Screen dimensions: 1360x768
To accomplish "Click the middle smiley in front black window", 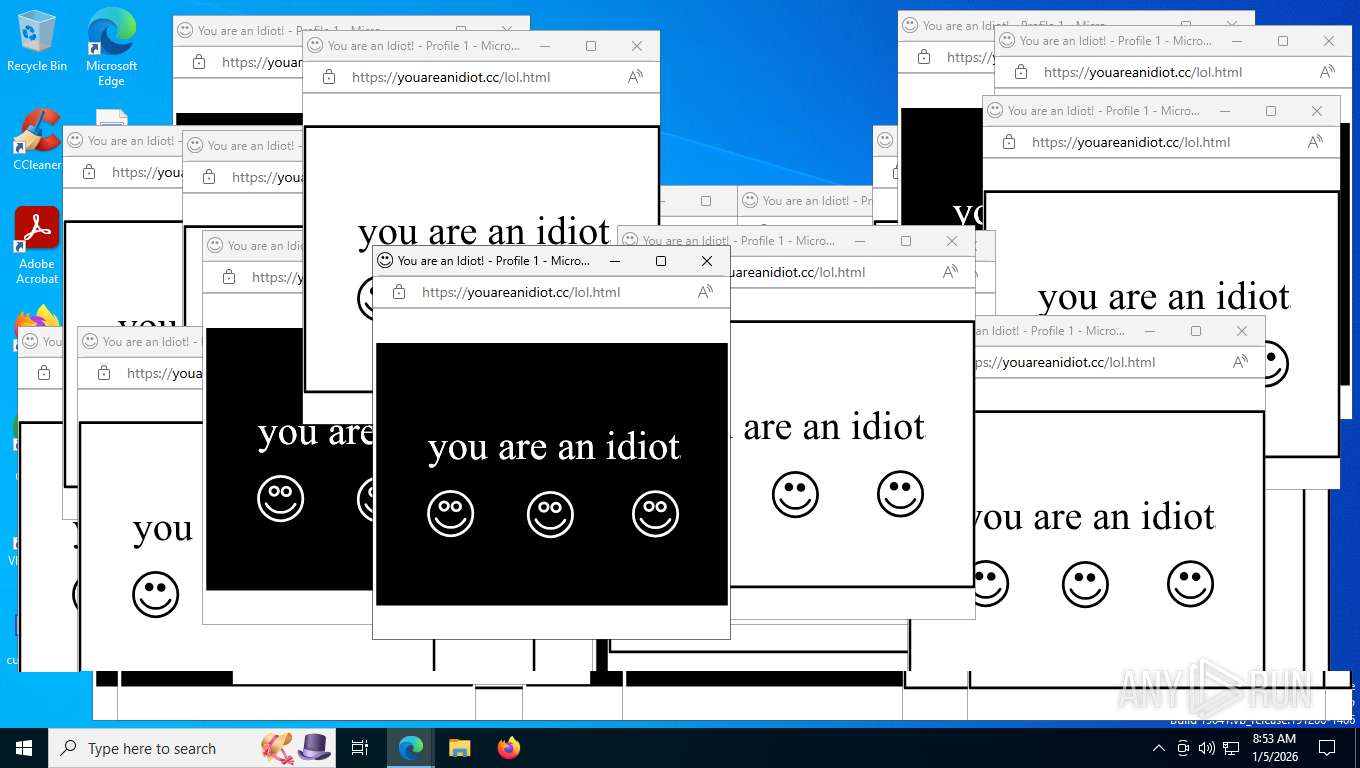I will [550, 514].
